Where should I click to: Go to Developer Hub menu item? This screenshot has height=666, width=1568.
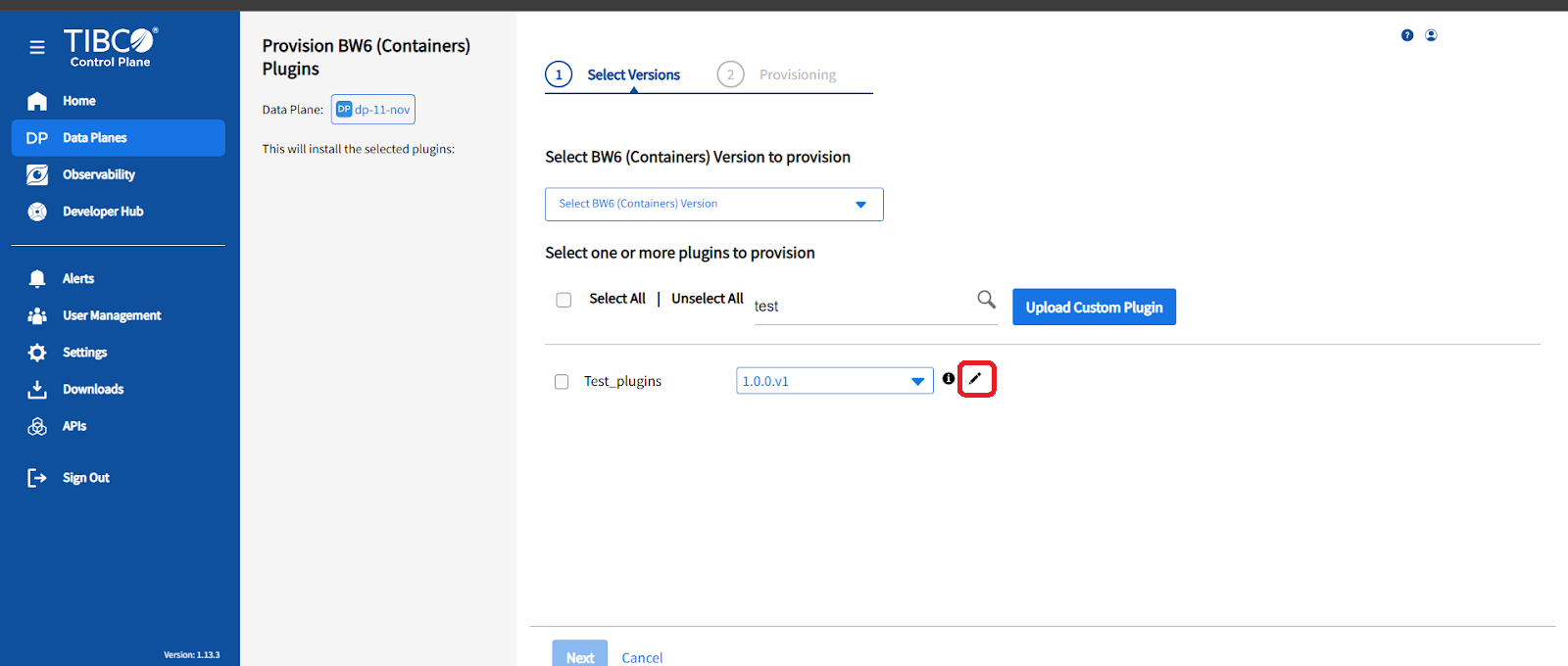coord(102,212)
